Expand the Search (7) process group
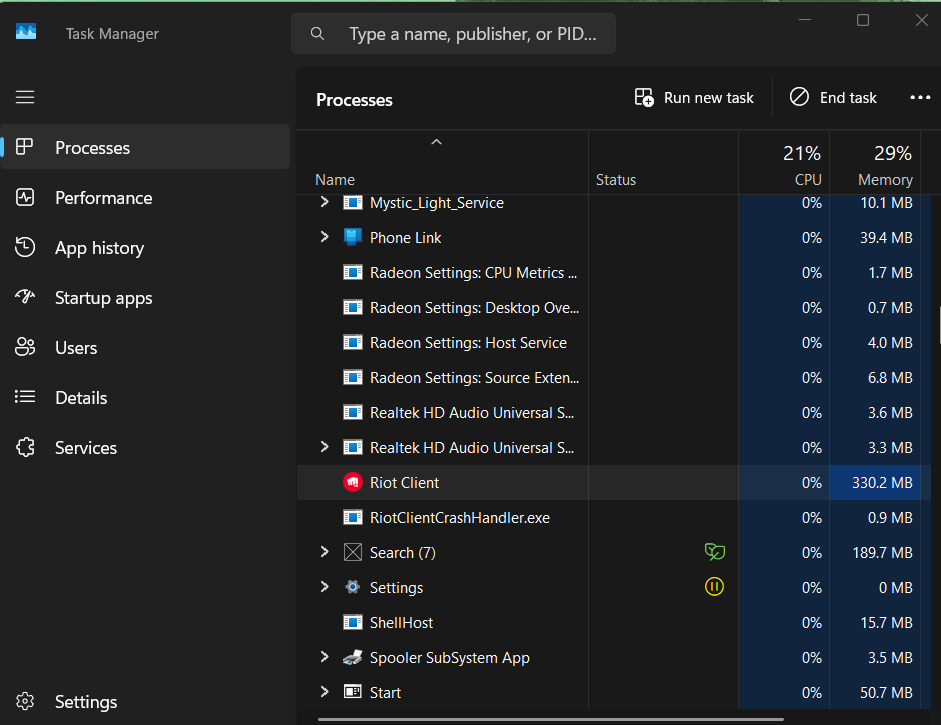941x725 pixels. [x=324, y=552]
